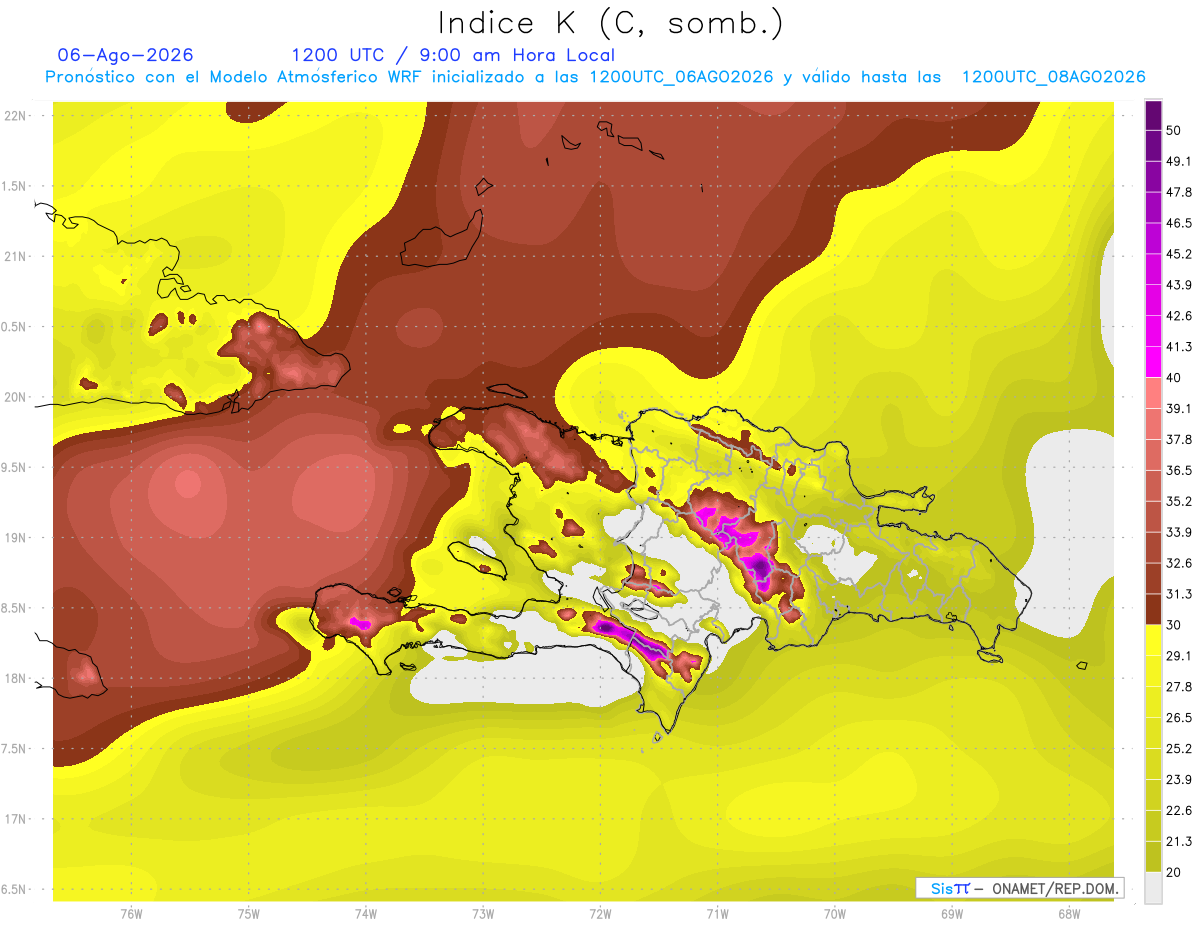The image size is (1200, 927).
Task: Click the '1200UTC_08AGO2026' valid-until time in the subtitle
Action: [x=1053, y=77]
